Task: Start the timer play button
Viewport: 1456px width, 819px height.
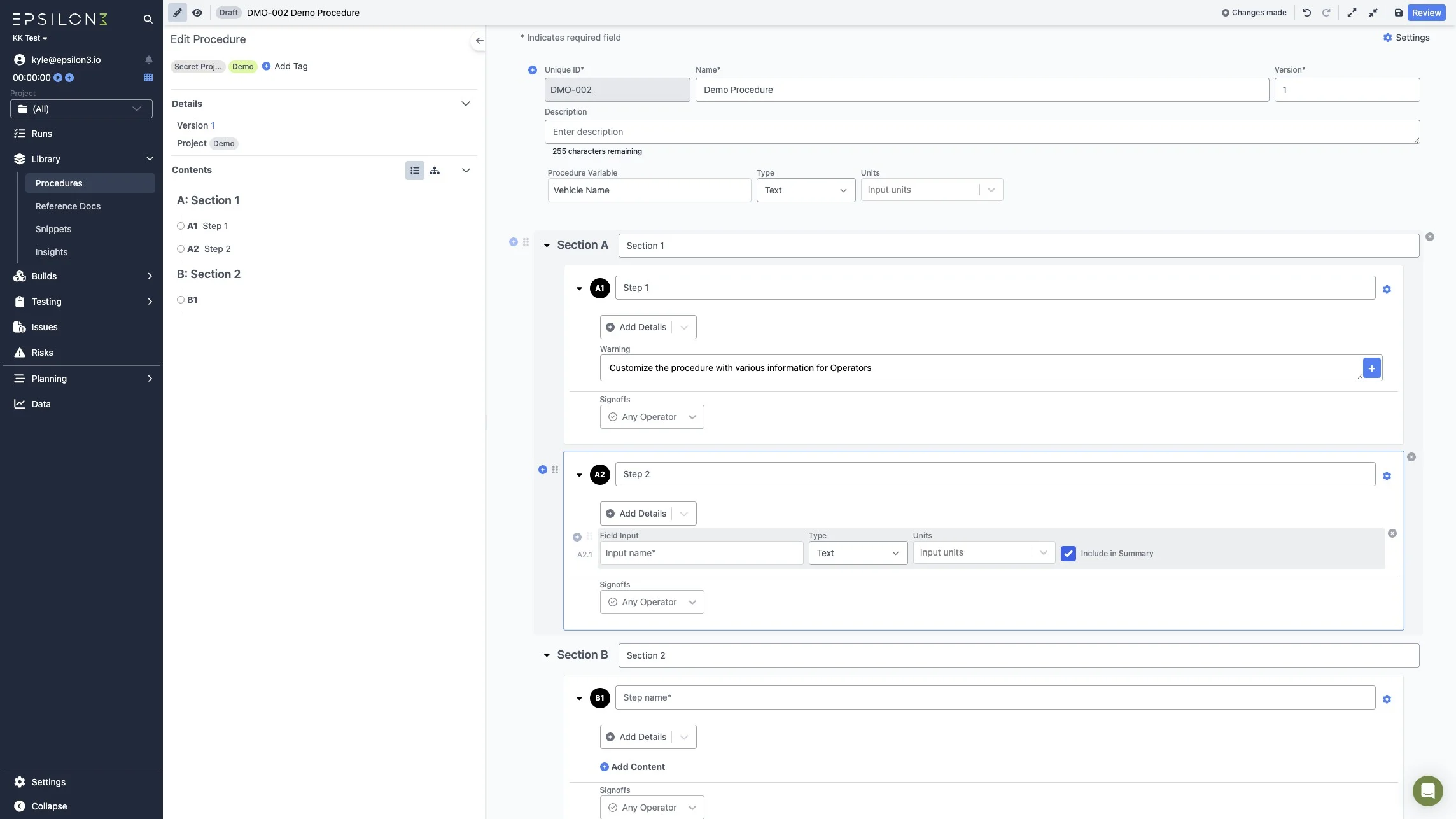Action: click(58, 78)
